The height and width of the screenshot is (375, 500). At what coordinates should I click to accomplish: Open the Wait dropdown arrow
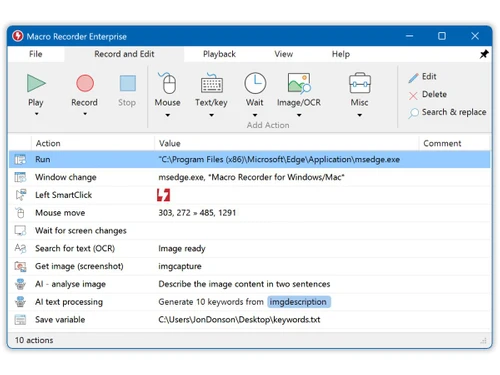[x=255, y=115]
